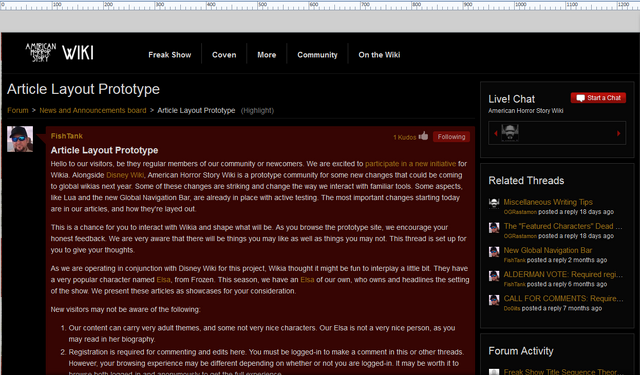The width and height of the screenshot is (640, 375).
Task: Click avatar next to CALL FOR COMMENTS thread
Action: click(494, 300)
